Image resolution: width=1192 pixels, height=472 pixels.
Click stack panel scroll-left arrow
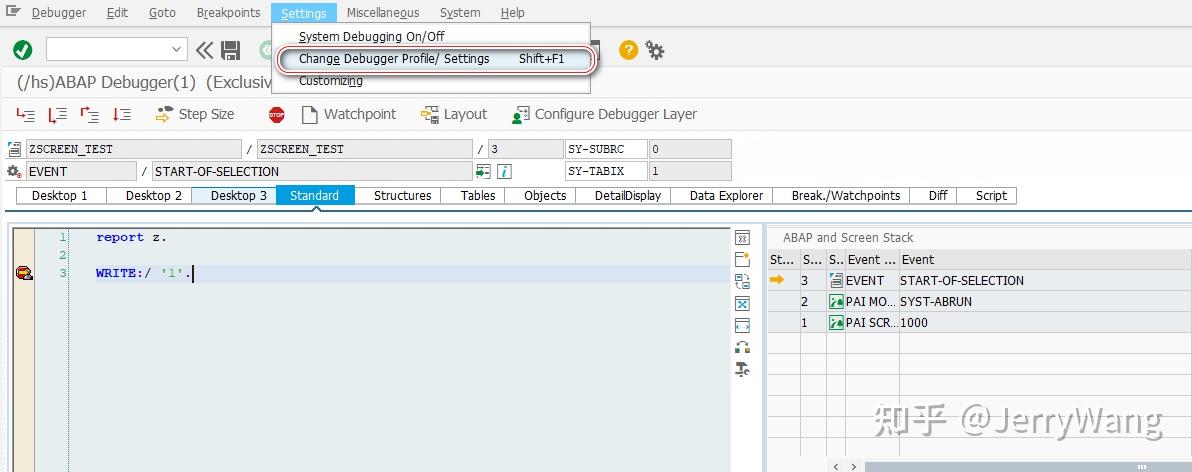coord(835,467)
